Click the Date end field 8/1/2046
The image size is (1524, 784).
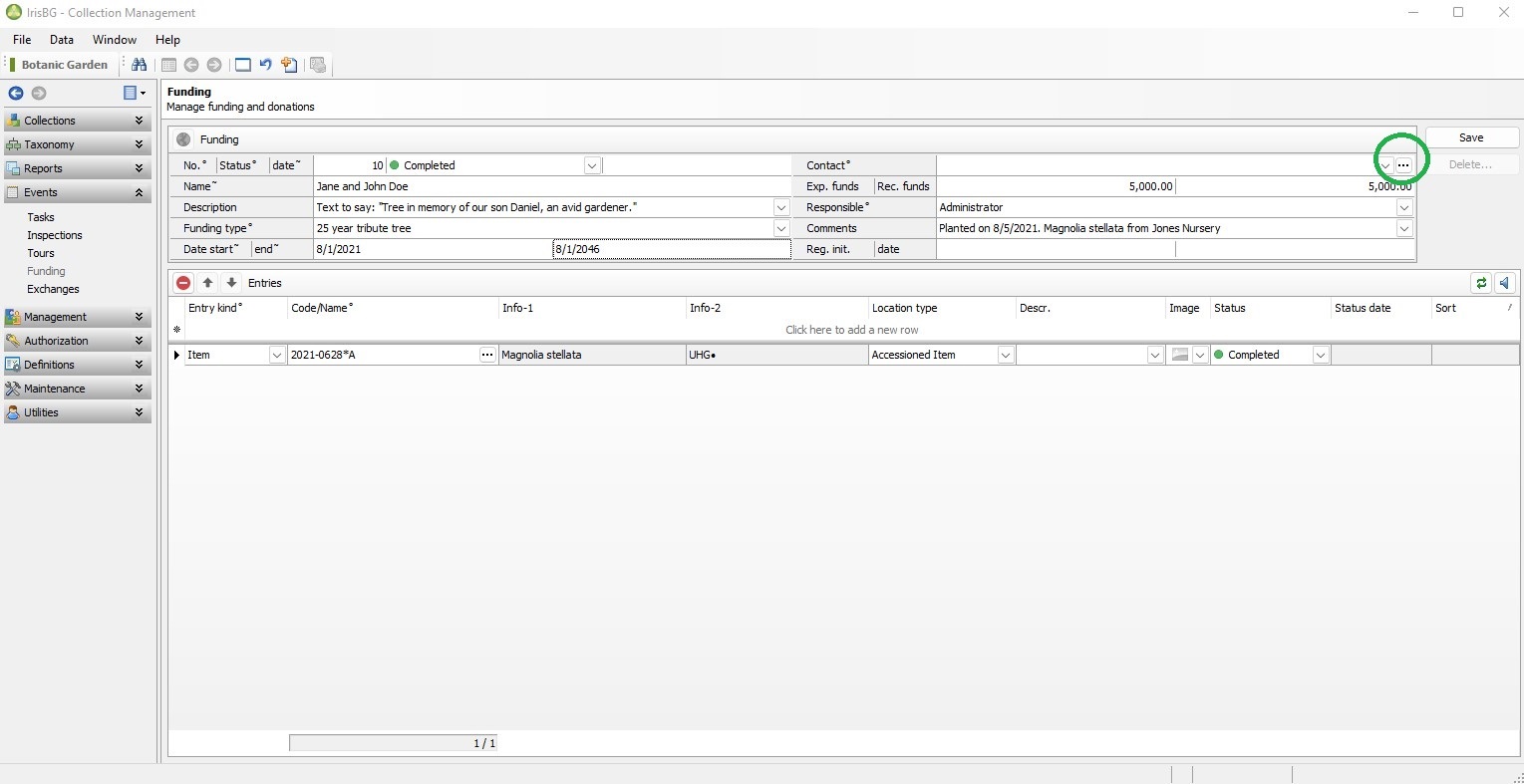pyautogui.click(x=671, y=249)
